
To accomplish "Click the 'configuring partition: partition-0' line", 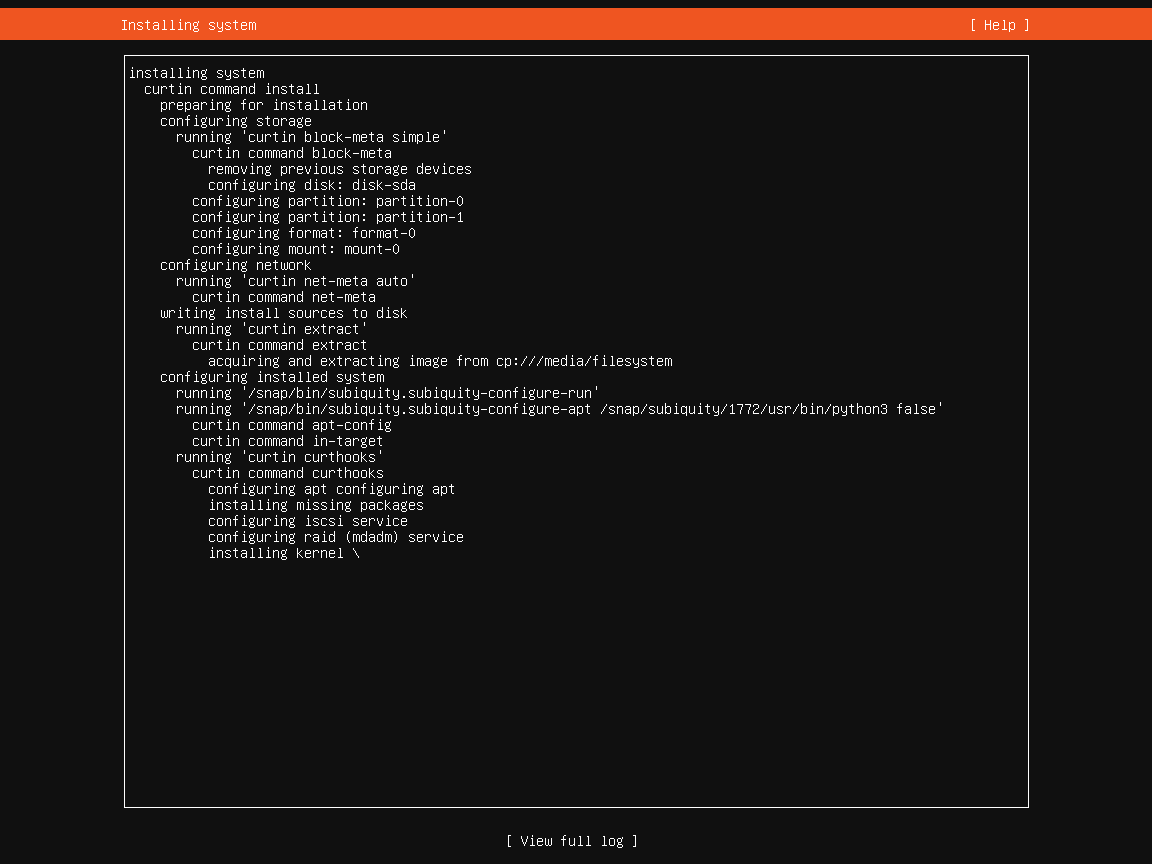I will 327,201.
